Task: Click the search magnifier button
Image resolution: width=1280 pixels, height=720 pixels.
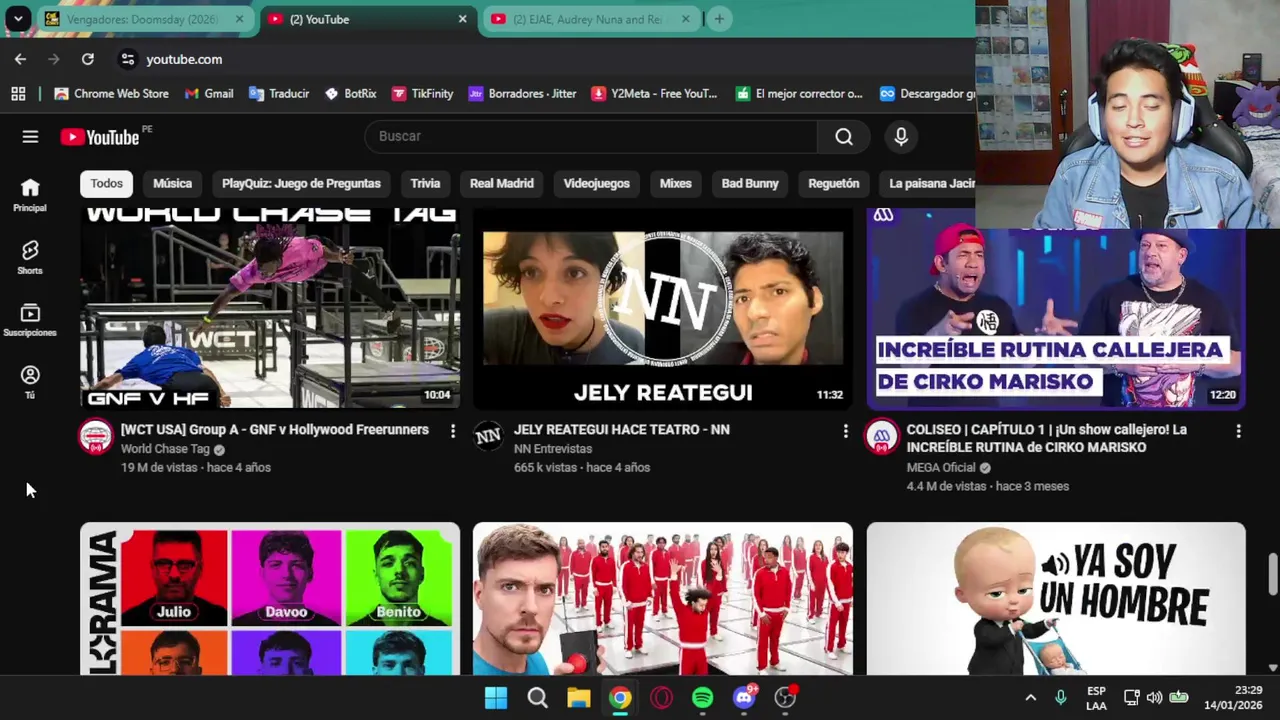Action: 844,137
